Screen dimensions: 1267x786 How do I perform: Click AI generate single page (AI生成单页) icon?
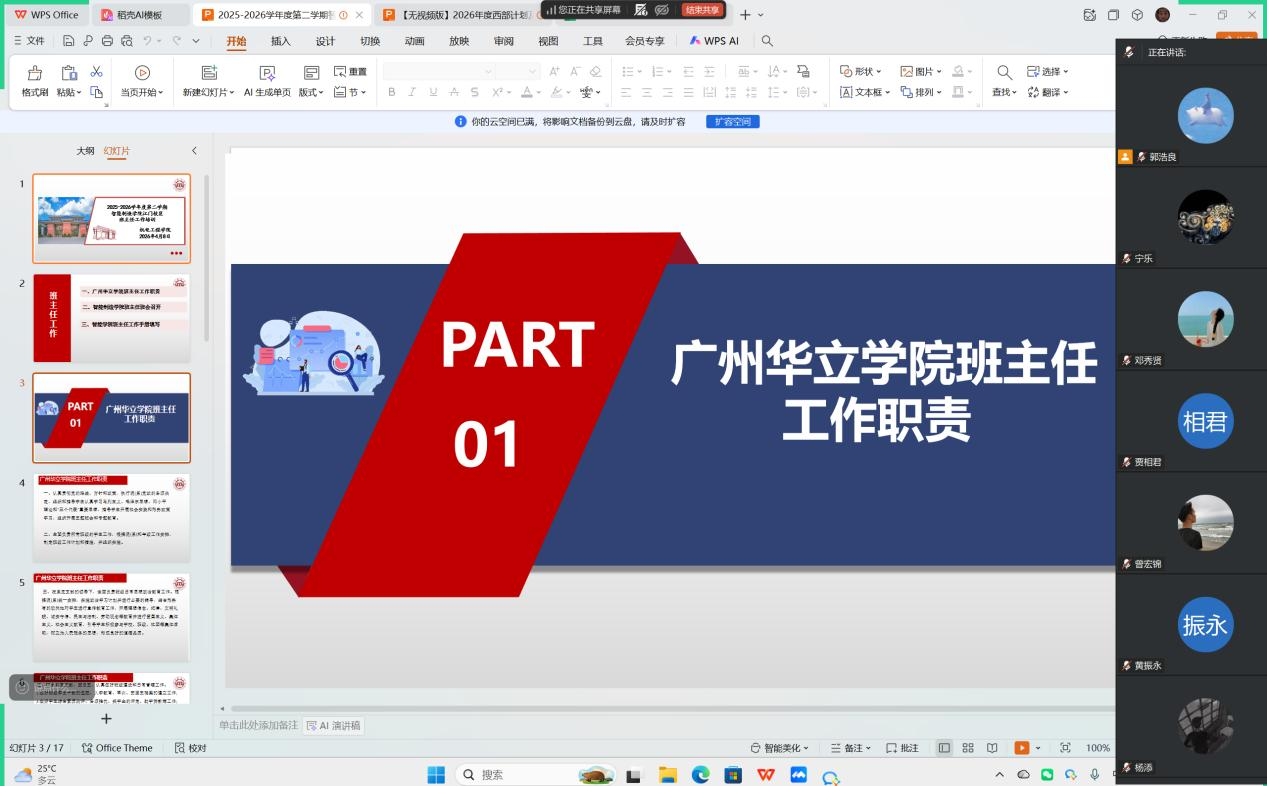[x=267, y=73]
